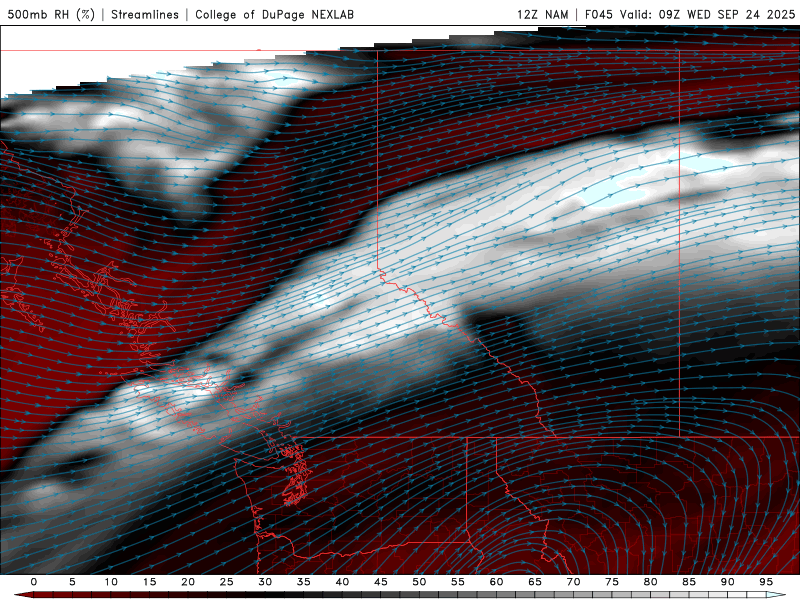
Task: Click the colorbar label "20"
Action: (188, 582)
